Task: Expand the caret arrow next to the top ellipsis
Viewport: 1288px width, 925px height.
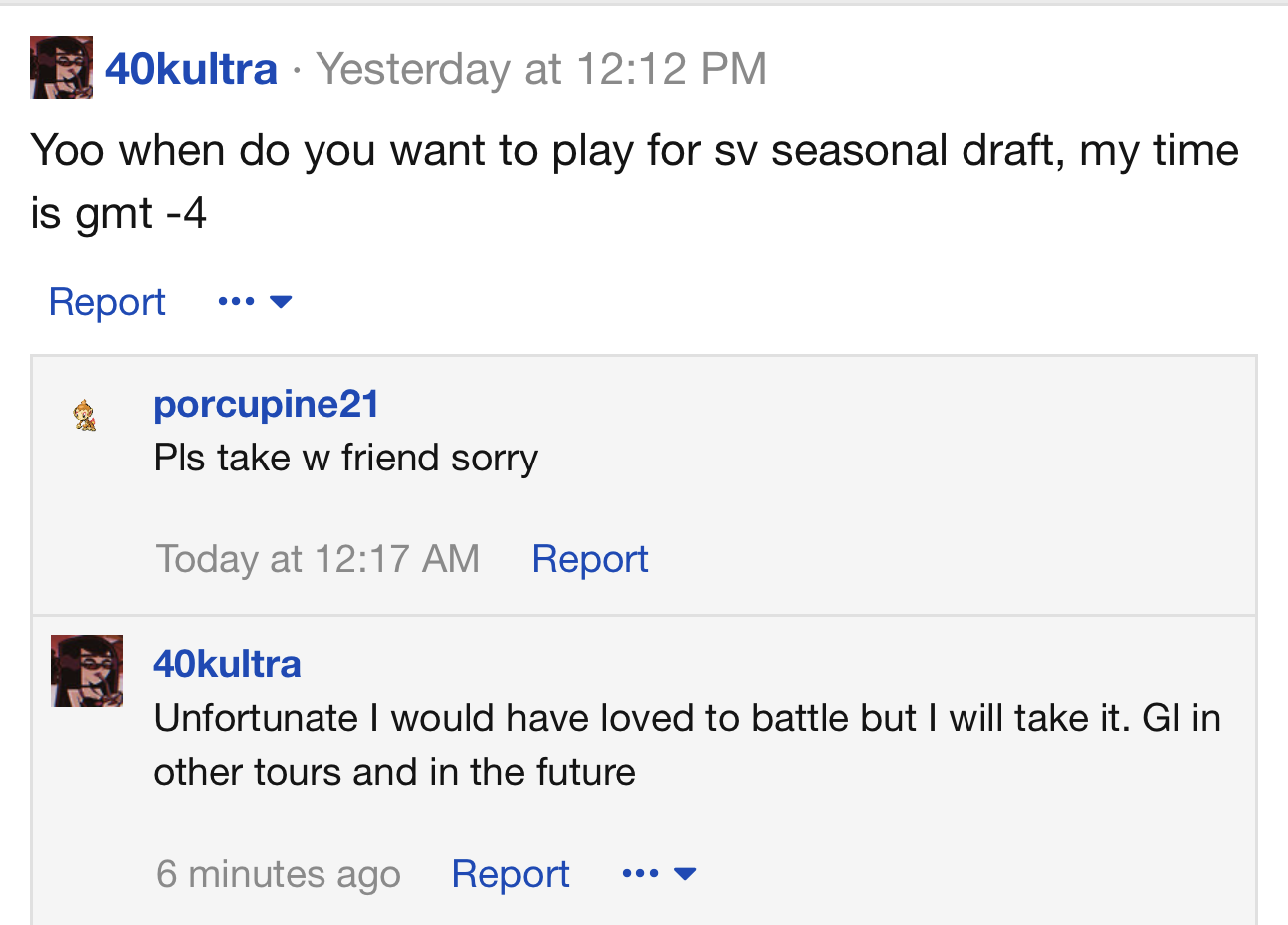Action: 281,302
